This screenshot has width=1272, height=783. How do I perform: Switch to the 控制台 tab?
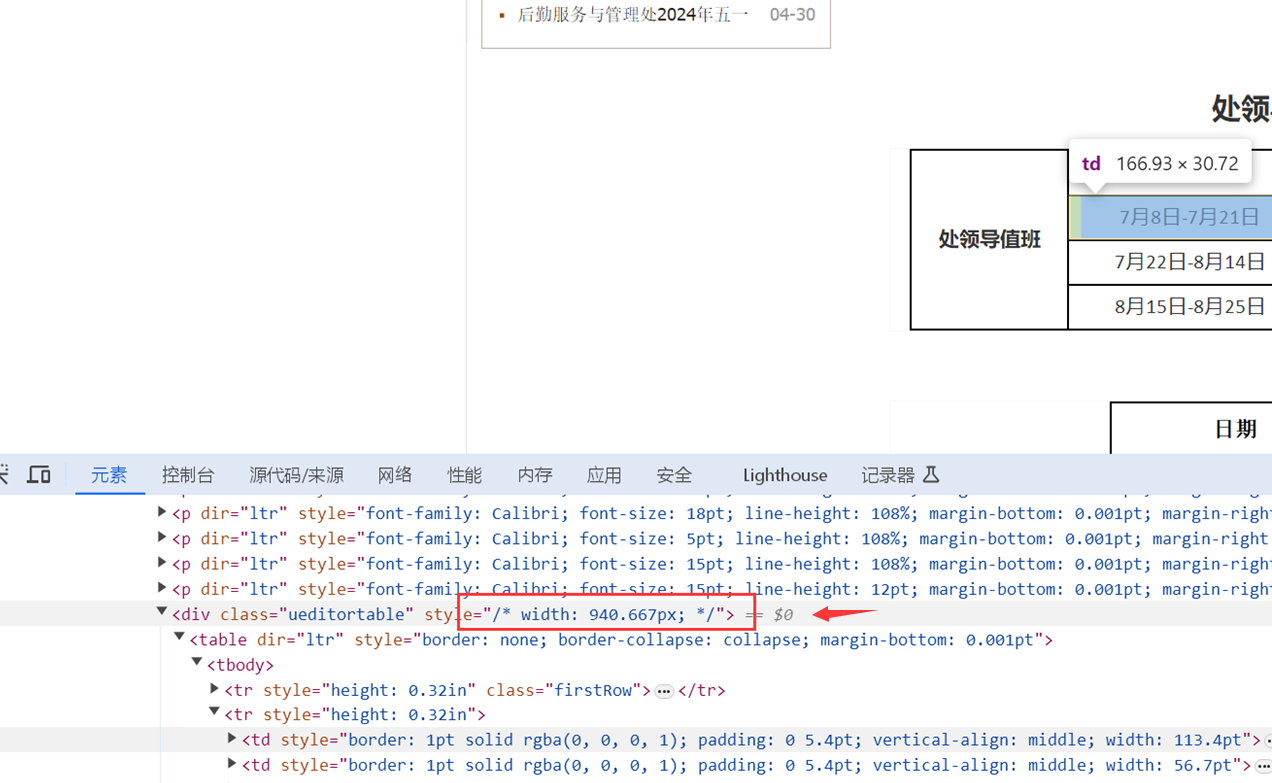coord(188,475)
